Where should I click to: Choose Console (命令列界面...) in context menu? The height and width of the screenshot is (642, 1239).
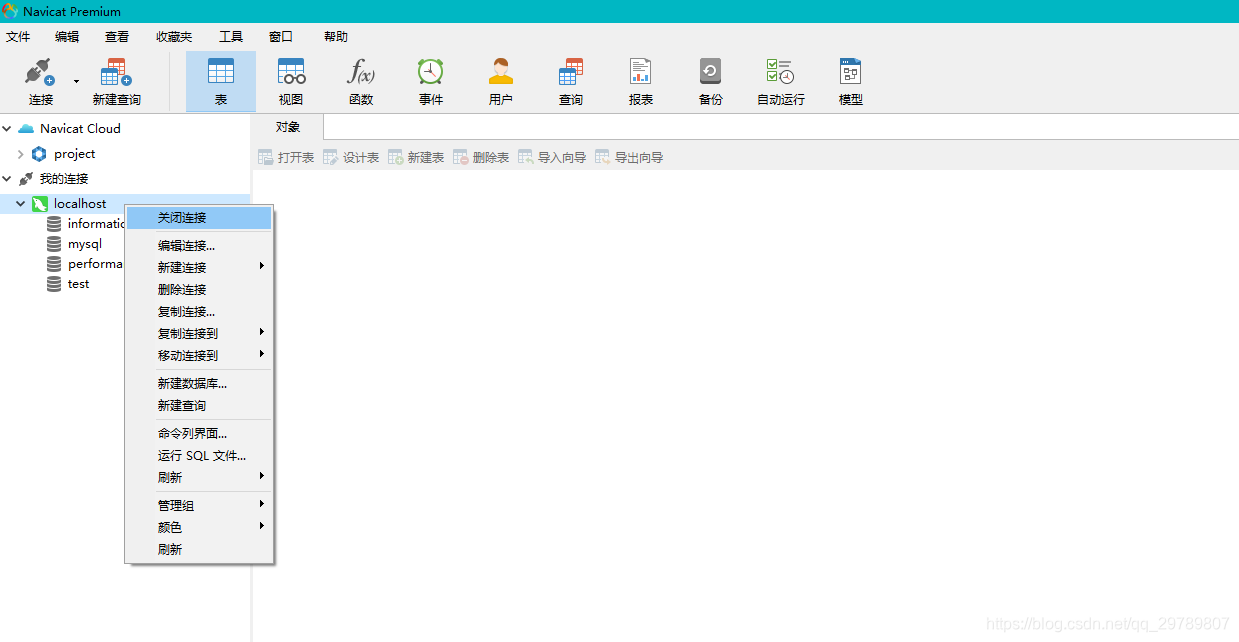click(x=199, y=433)
